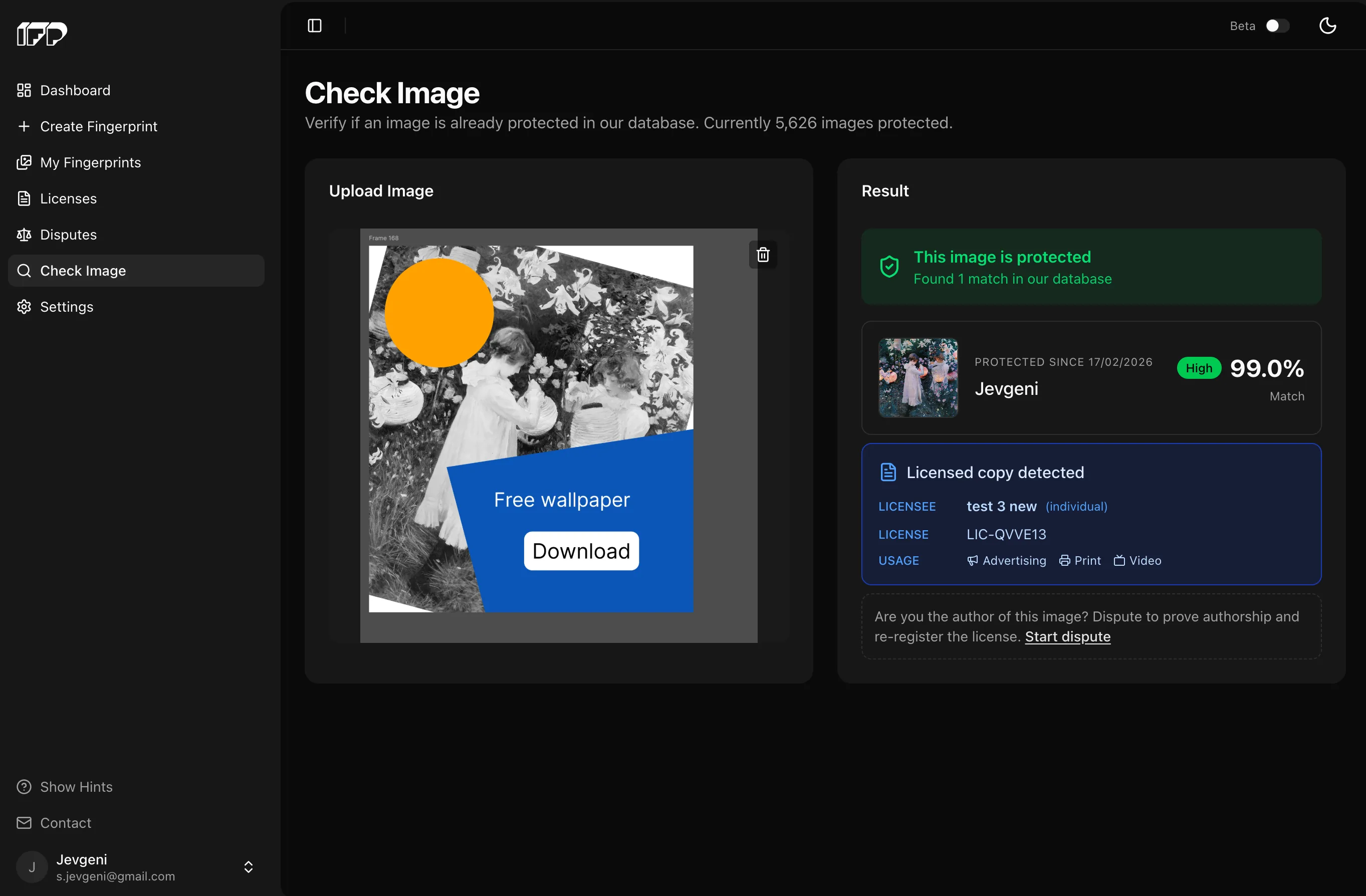Click the Result panel title
Viewport: 1366px width, 896px height.
tap(885, 191)
